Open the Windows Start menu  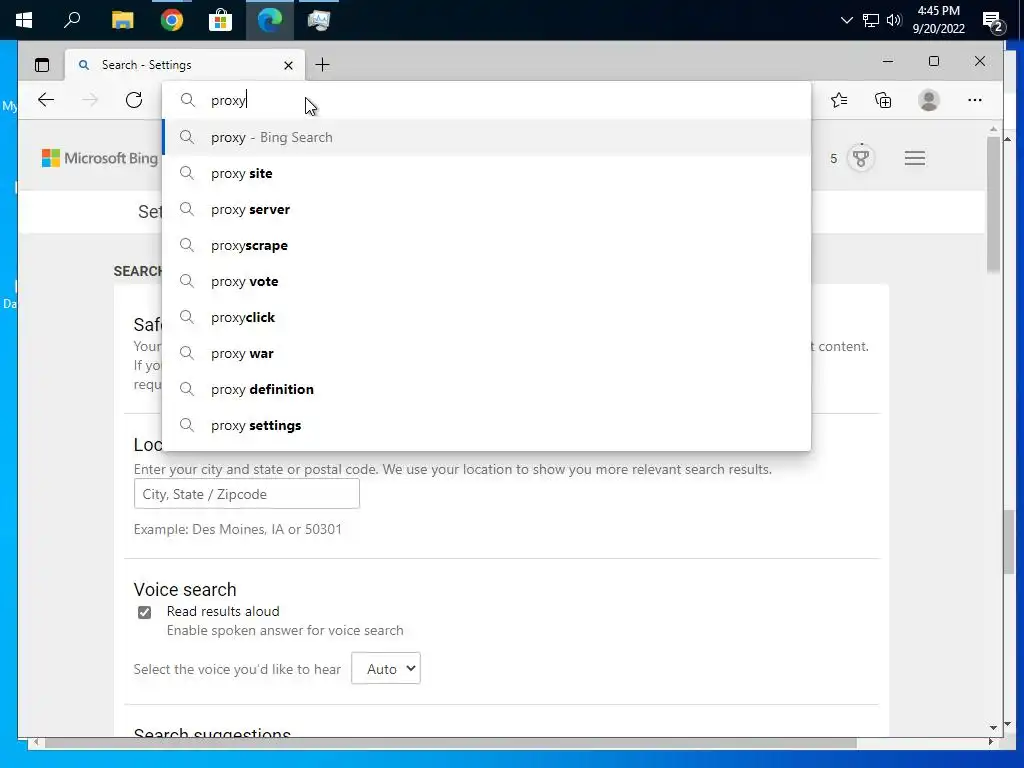pos(24,20)
